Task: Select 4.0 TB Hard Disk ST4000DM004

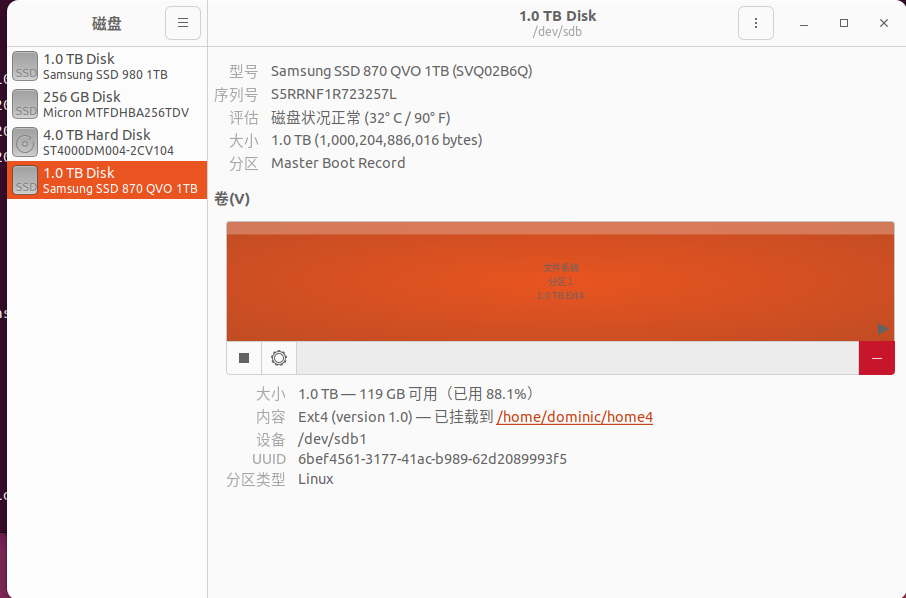Action: point(107,142)
